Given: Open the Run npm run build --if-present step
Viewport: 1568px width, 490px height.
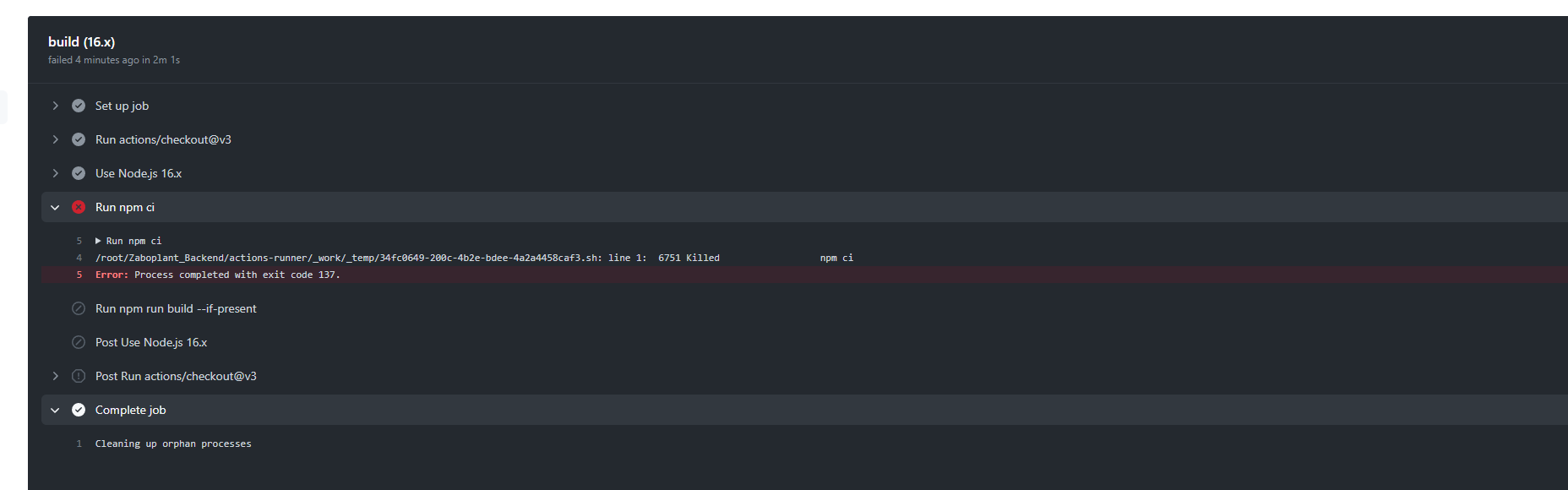Looking at the screenshot, I should point(176,308).
